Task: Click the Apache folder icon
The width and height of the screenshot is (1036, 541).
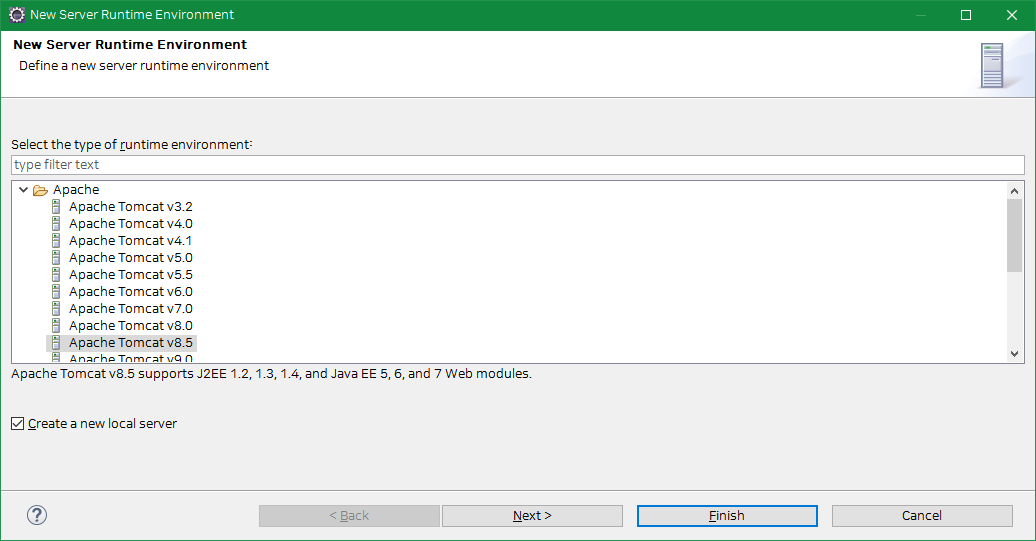Action: click(x=40, y=190)
